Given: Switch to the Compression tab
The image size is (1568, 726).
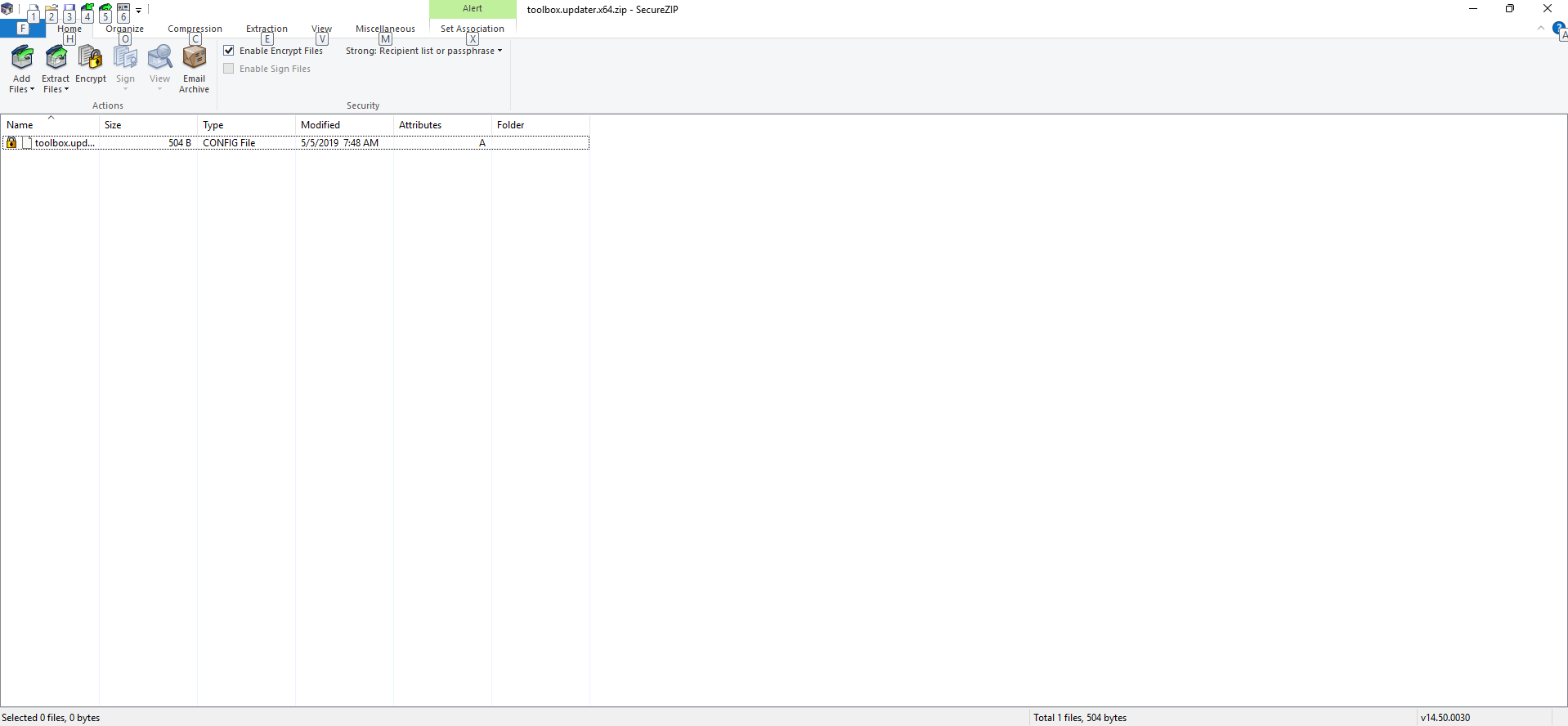Looking at the screenshot, I should (x=195, y=29).
